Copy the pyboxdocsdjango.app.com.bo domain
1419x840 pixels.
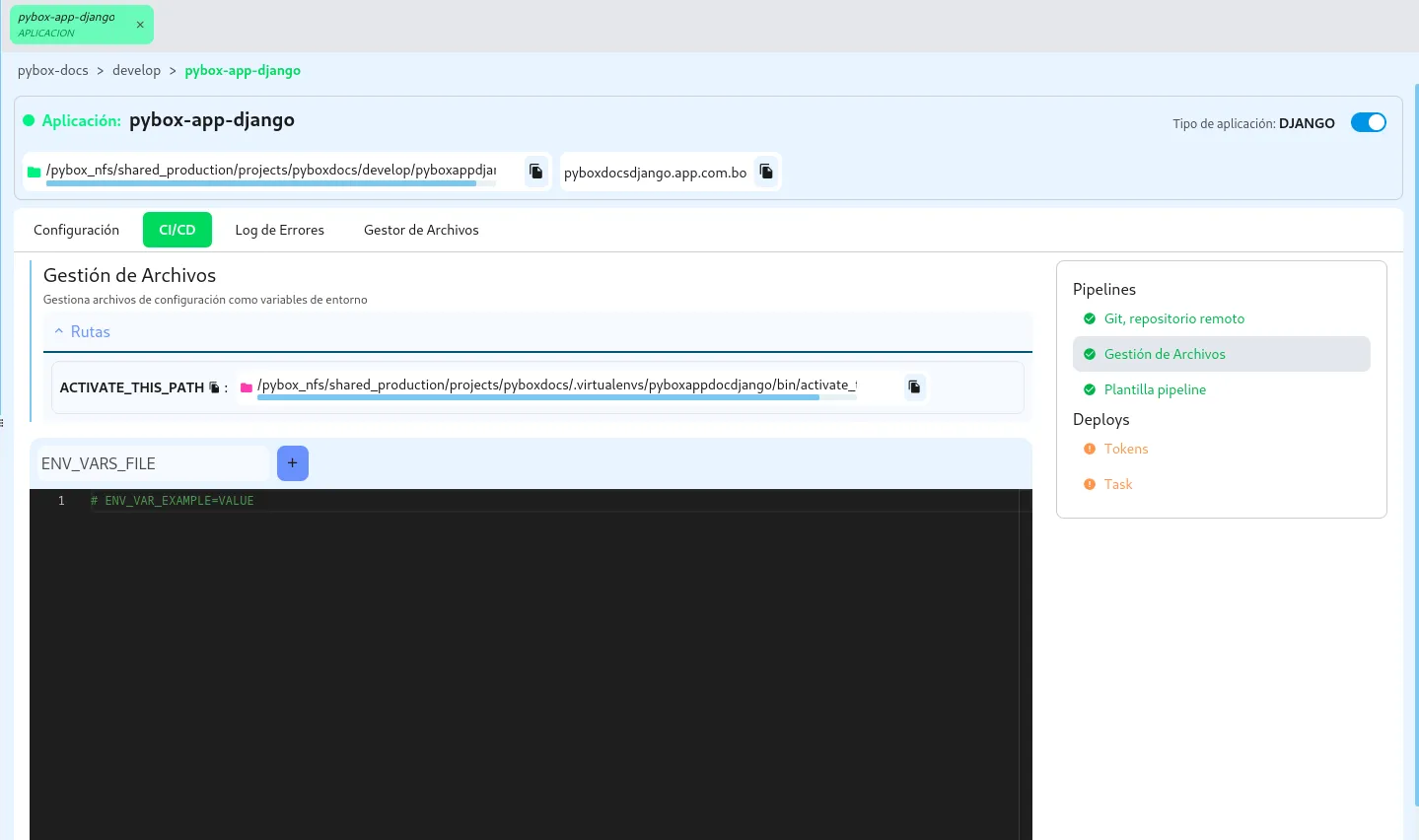(766, 172)
